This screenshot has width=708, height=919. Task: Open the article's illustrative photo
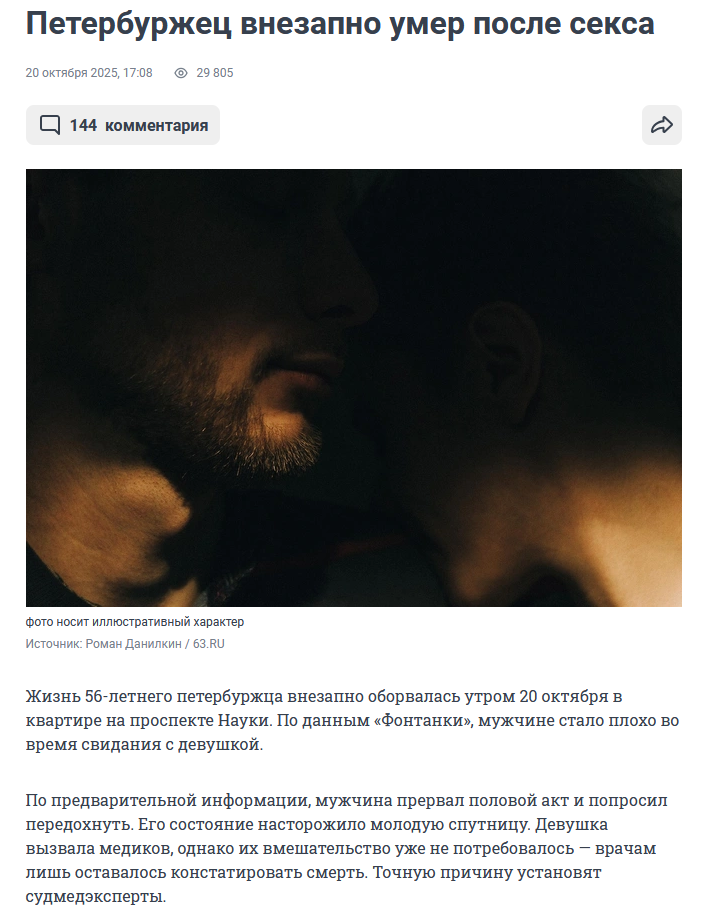click(354, 388)
